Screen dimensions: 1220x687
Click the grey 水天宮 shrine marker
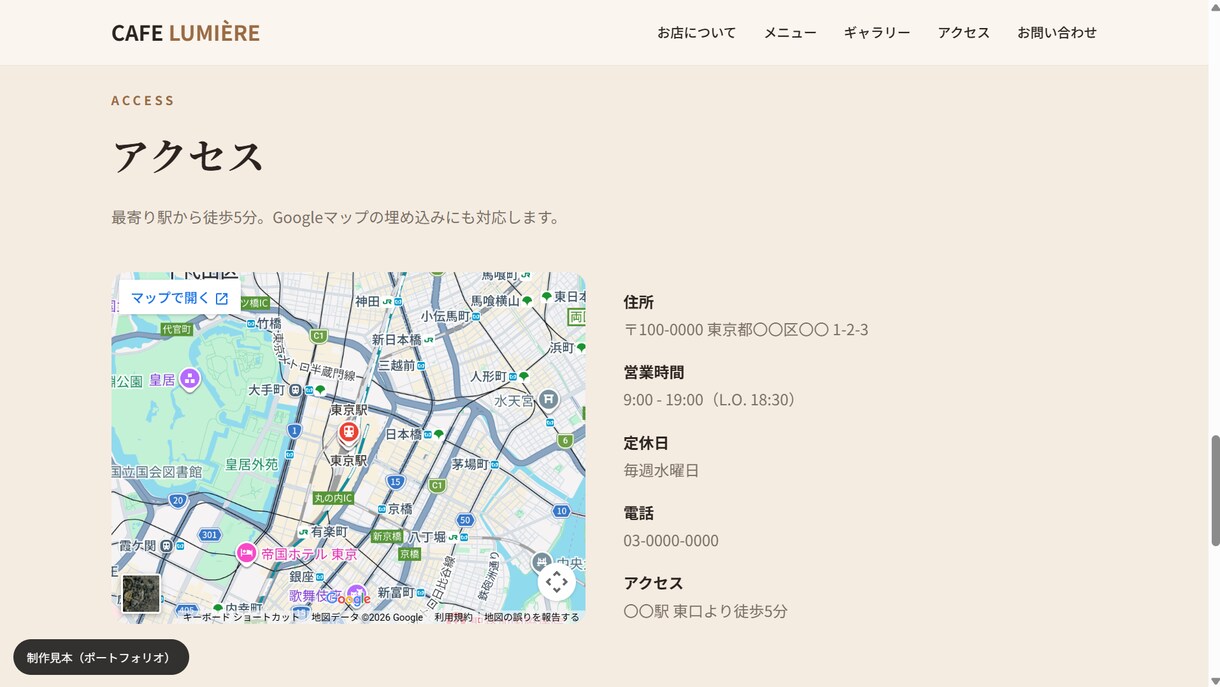tap(548, 400)
